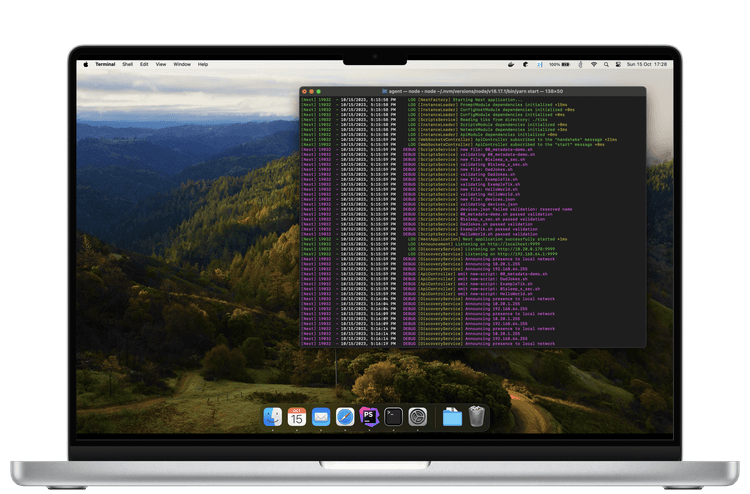Open Finder from the Dock
This screenshot has height=494, width=750.
[x=273, y=417]
